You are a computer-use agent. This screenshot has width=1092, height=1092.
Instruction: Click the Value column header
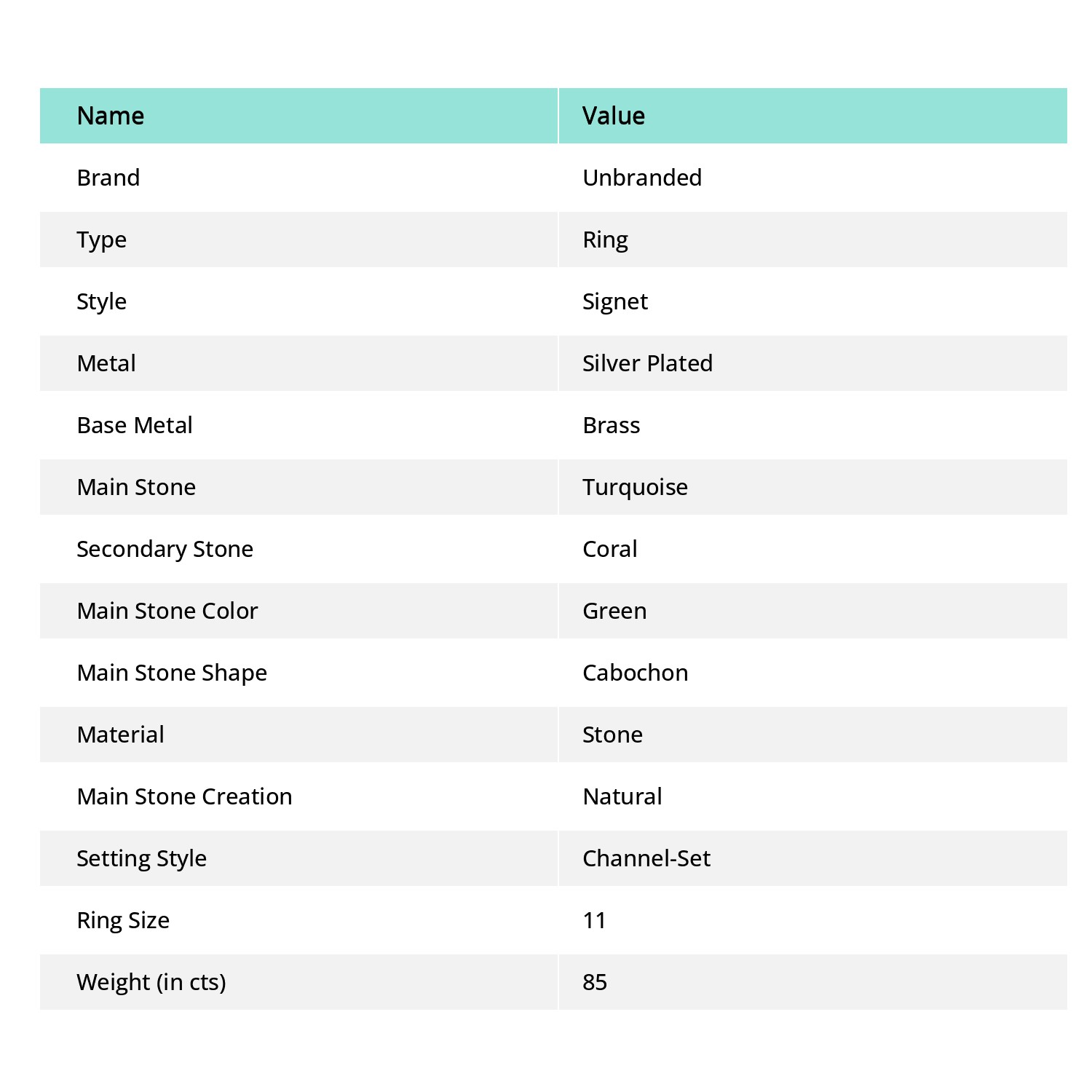click(614, 116)
